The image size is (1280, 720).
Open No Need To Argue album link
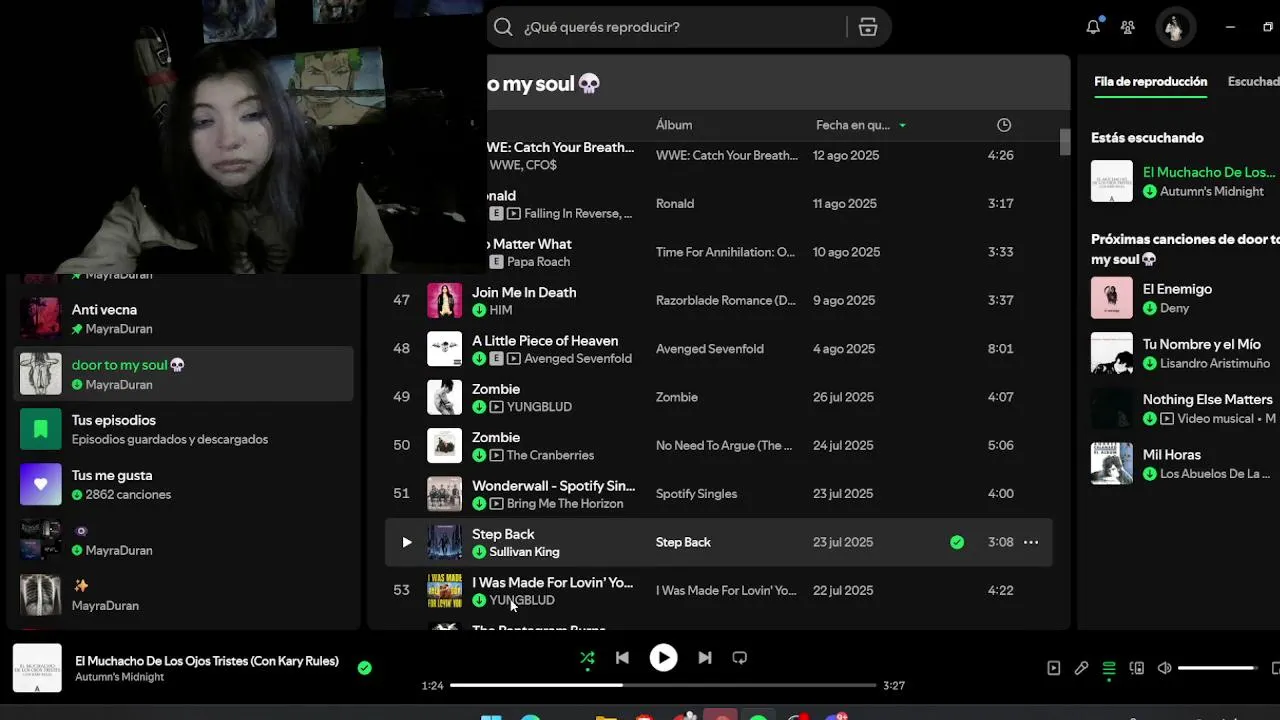724,445
